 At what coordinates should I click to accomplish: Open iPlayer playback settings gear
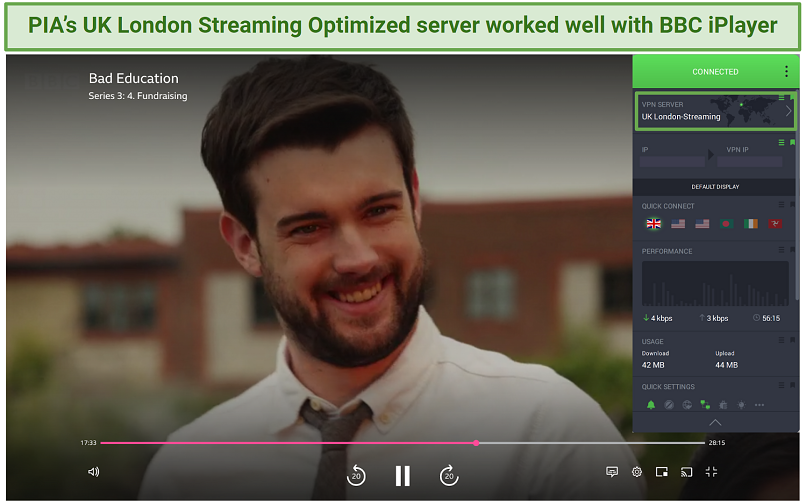(x=637, y=472)
